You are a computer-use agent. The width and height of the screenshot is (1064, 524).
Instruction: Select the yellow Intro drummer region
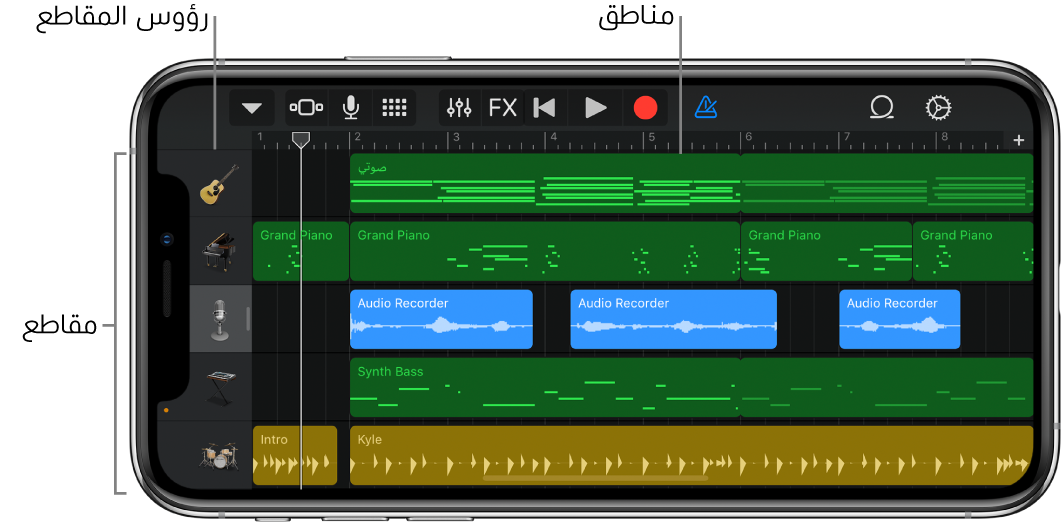click(x=294, y=455)
